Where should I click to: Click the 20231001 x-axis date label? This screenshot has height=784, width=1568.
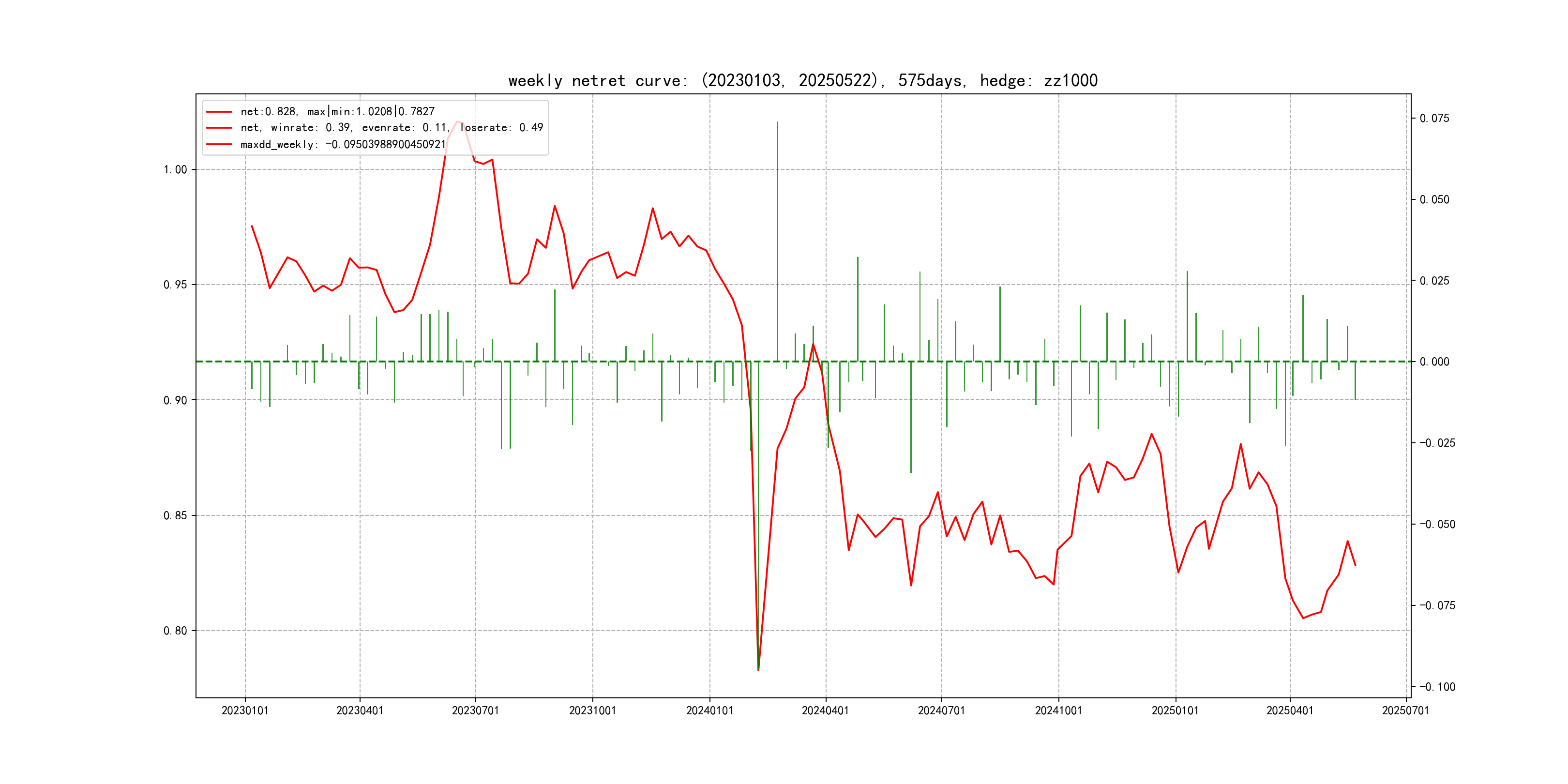point(592,710)
